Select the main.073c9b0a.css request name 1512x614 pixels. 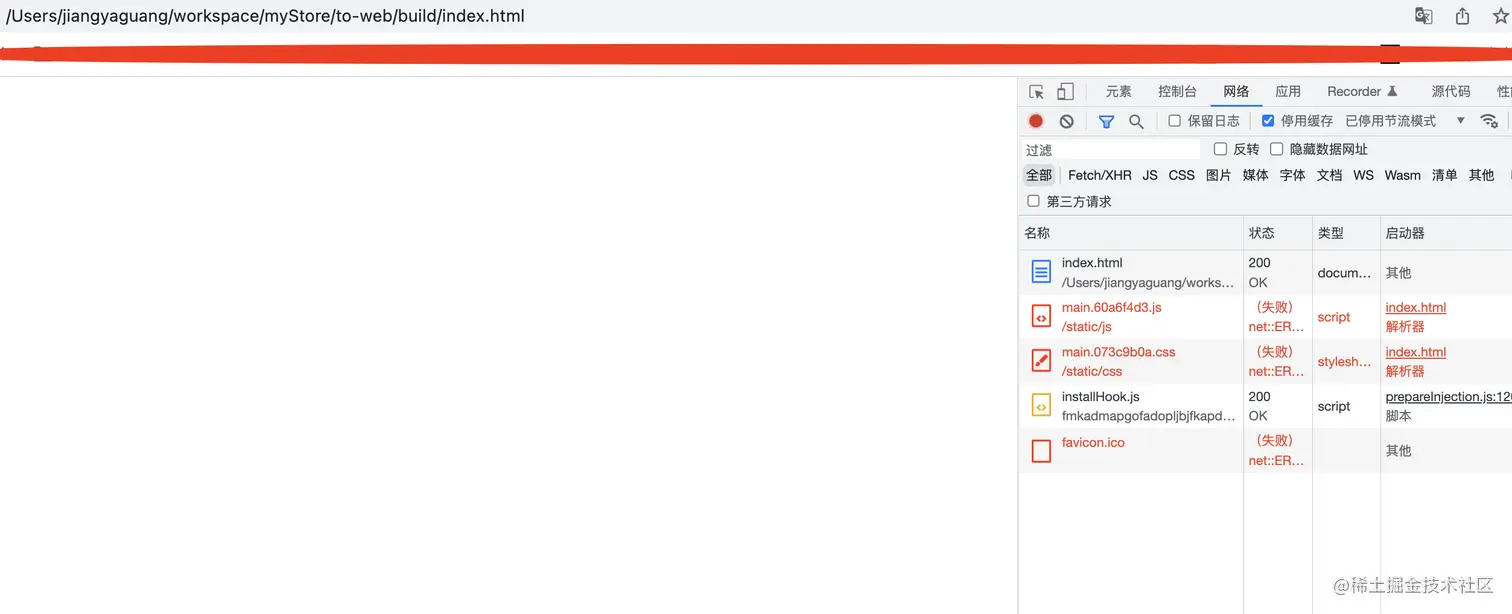coord(1119,352)
